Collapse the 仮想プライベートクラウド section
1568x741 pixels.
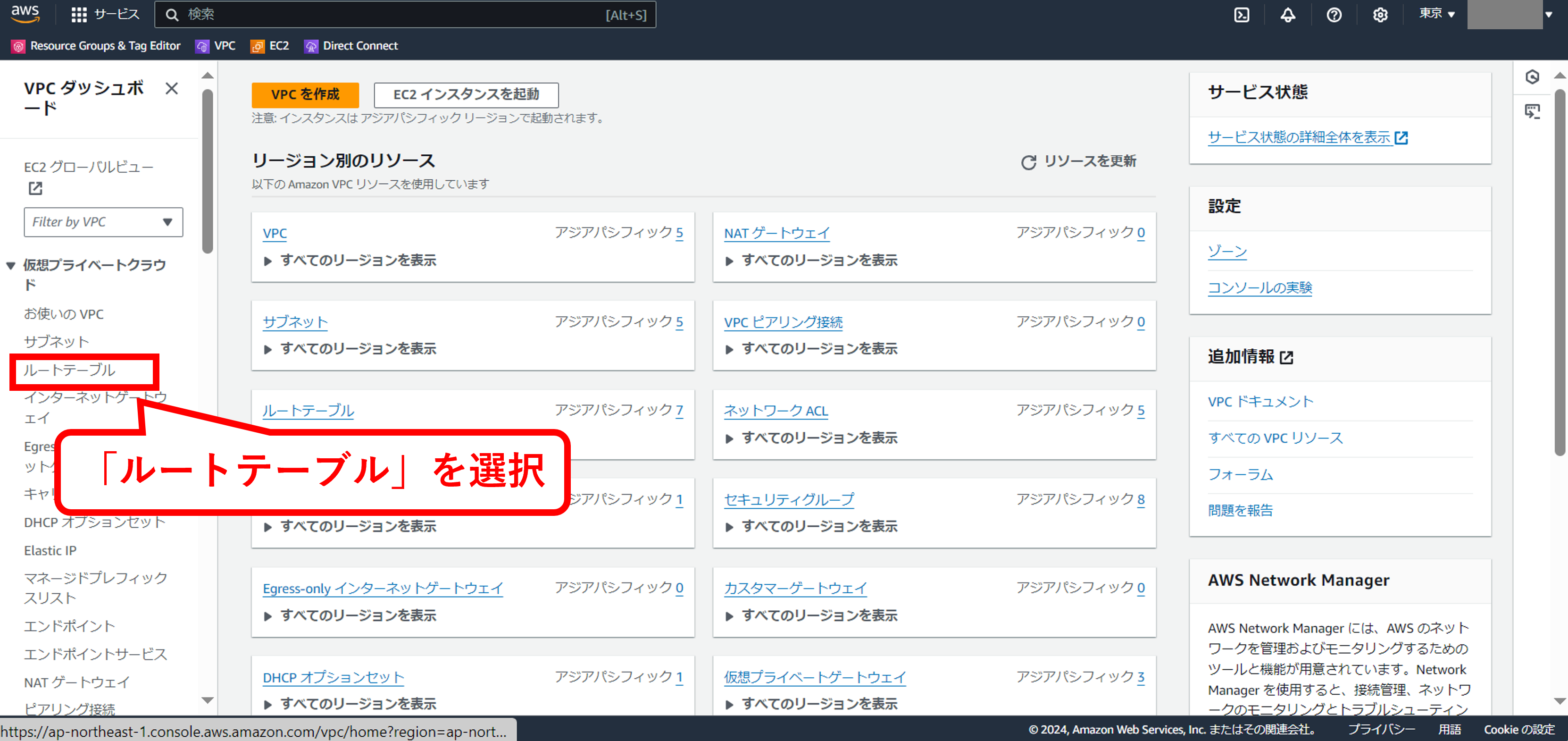[10, 265]
